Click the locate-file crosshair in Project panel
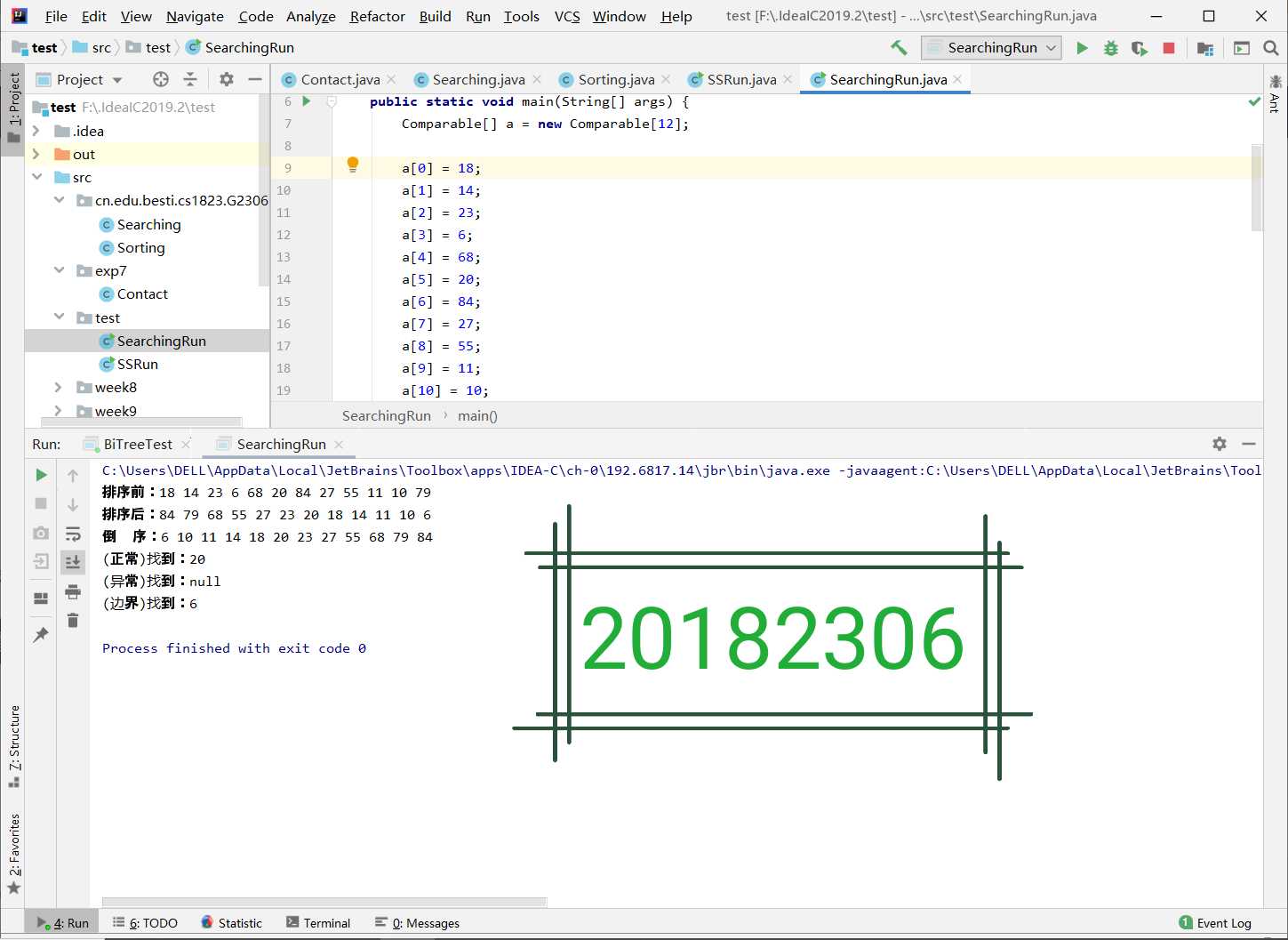The width and height of the screenshot is (1288, 940). pos(161,79)
